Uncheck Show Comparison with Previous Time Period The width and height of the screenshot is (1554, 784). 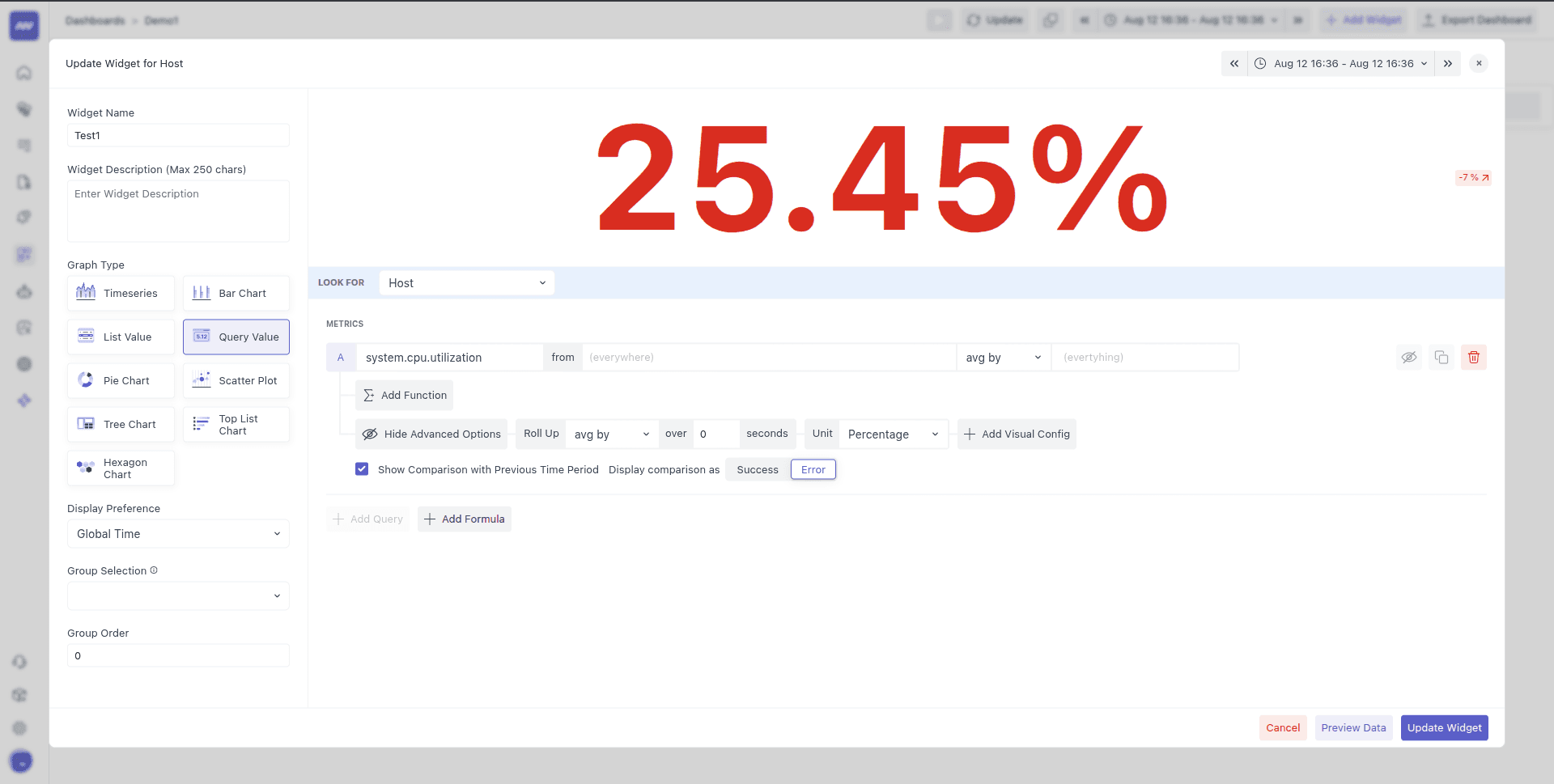point(362,469)
